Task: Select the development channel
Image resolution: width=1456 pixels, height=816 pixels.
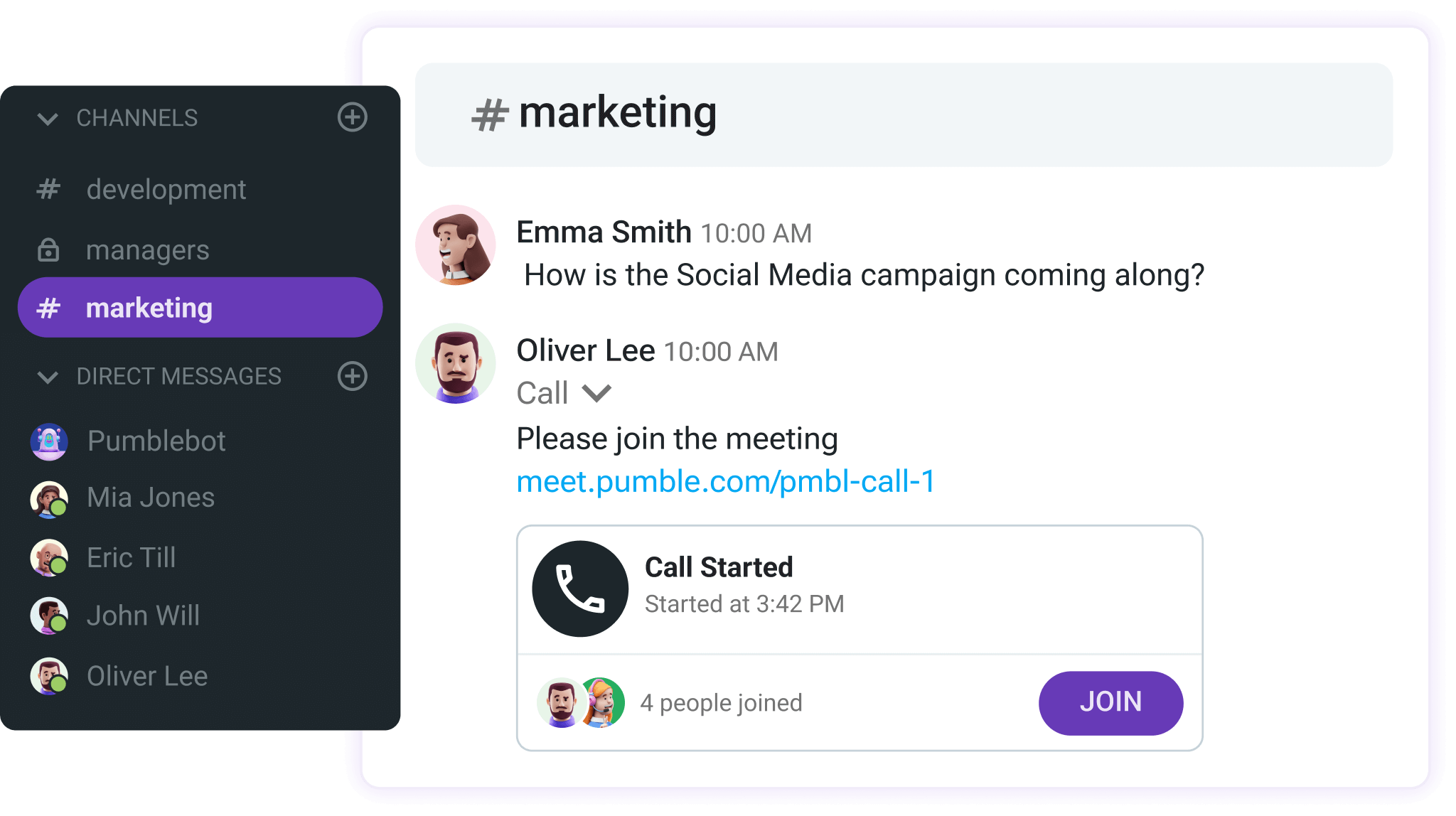Action: (x=166, y=188)
